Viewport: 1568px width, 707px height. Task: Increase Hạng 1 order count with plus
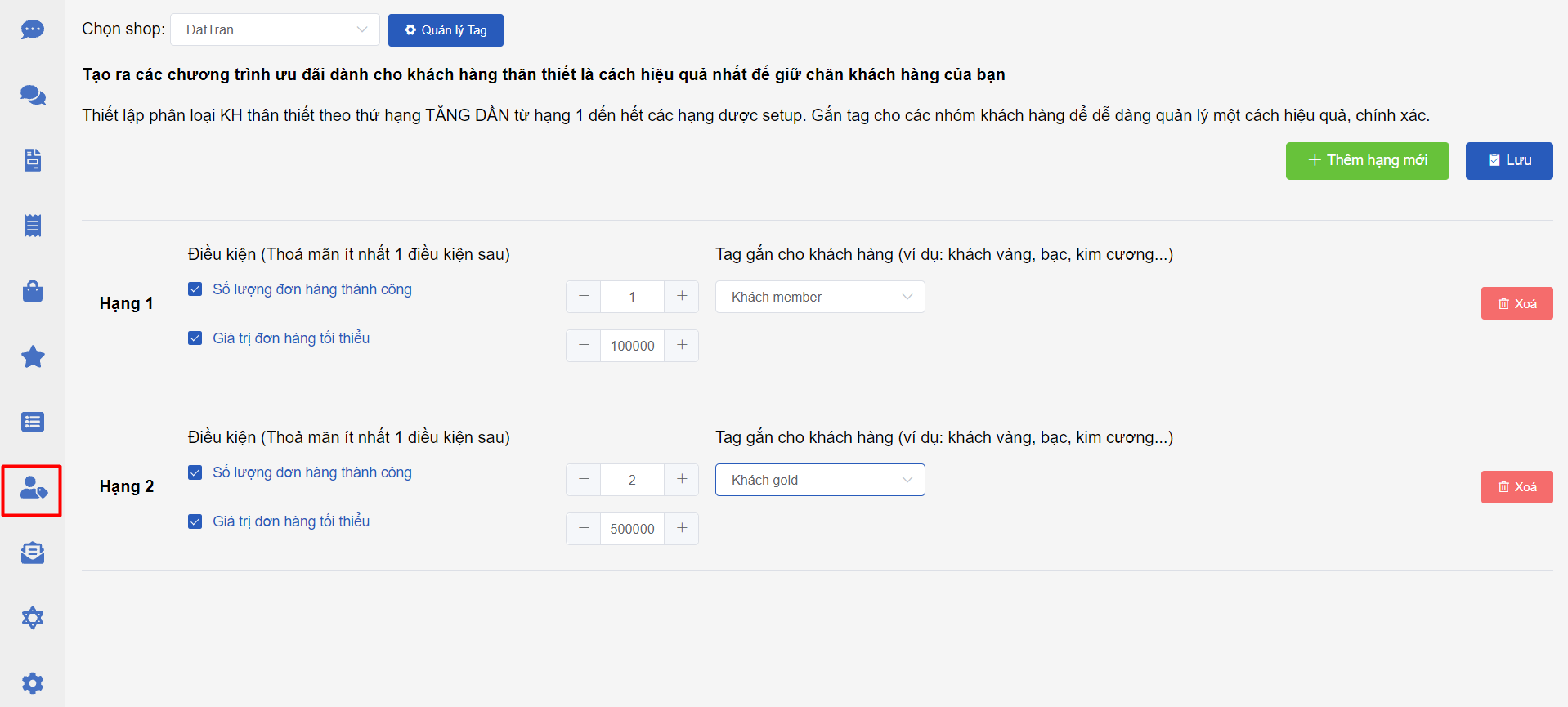pos(682,297)
